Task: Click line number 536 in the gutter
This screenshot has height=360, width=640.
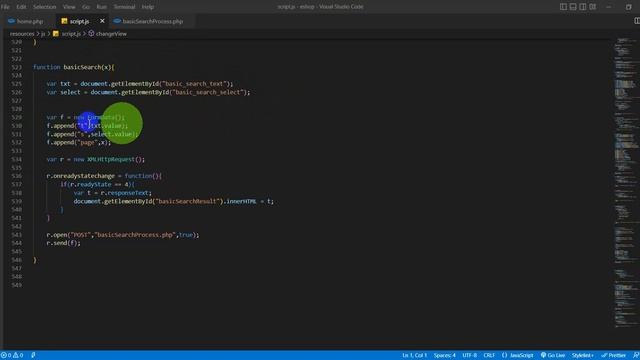Action: [17, 176]
